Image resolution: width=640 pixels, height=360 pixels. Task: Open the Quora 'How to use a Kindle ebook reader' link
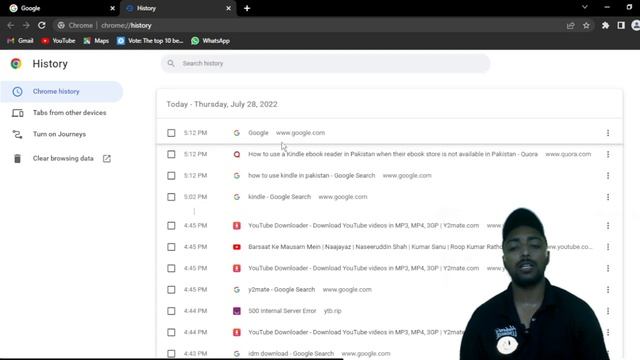[x=393, y=154]
